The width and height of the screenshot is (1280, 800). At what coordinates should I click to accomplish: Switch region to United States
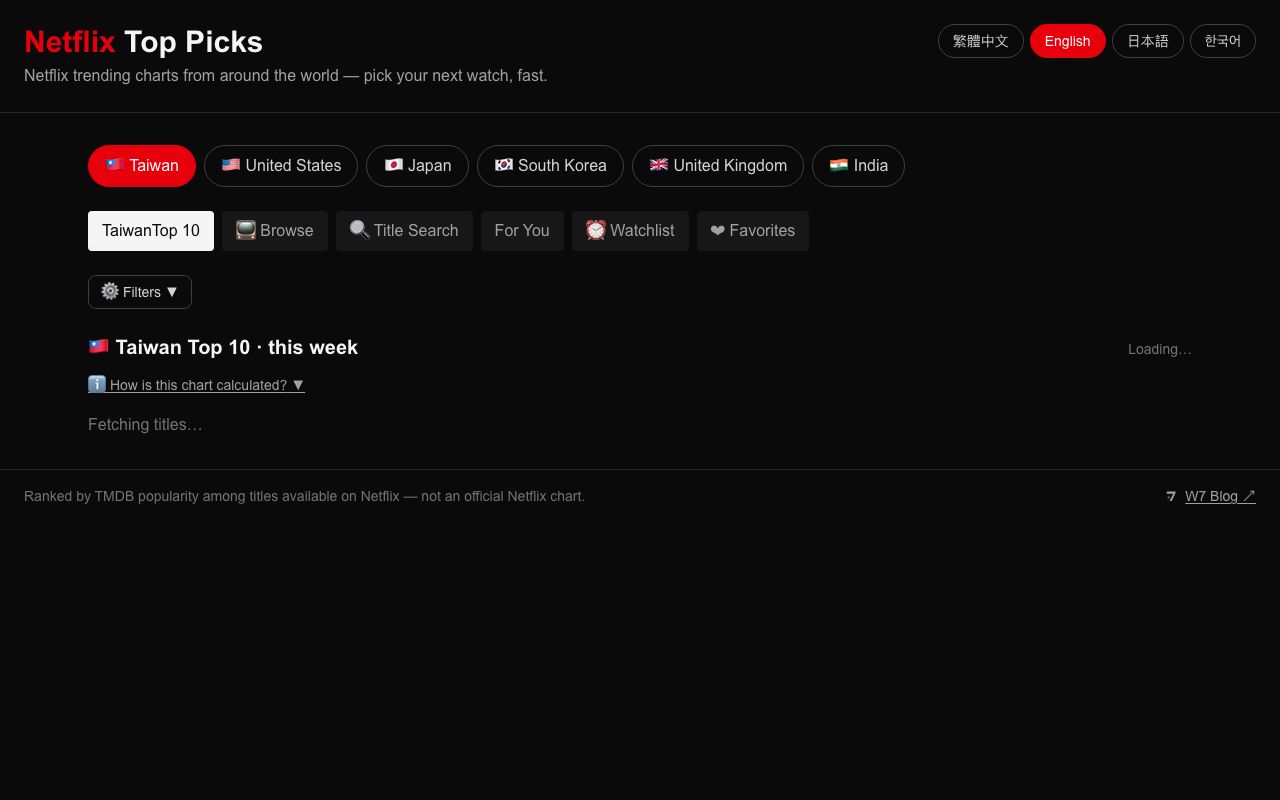click(x=281, y=166)
